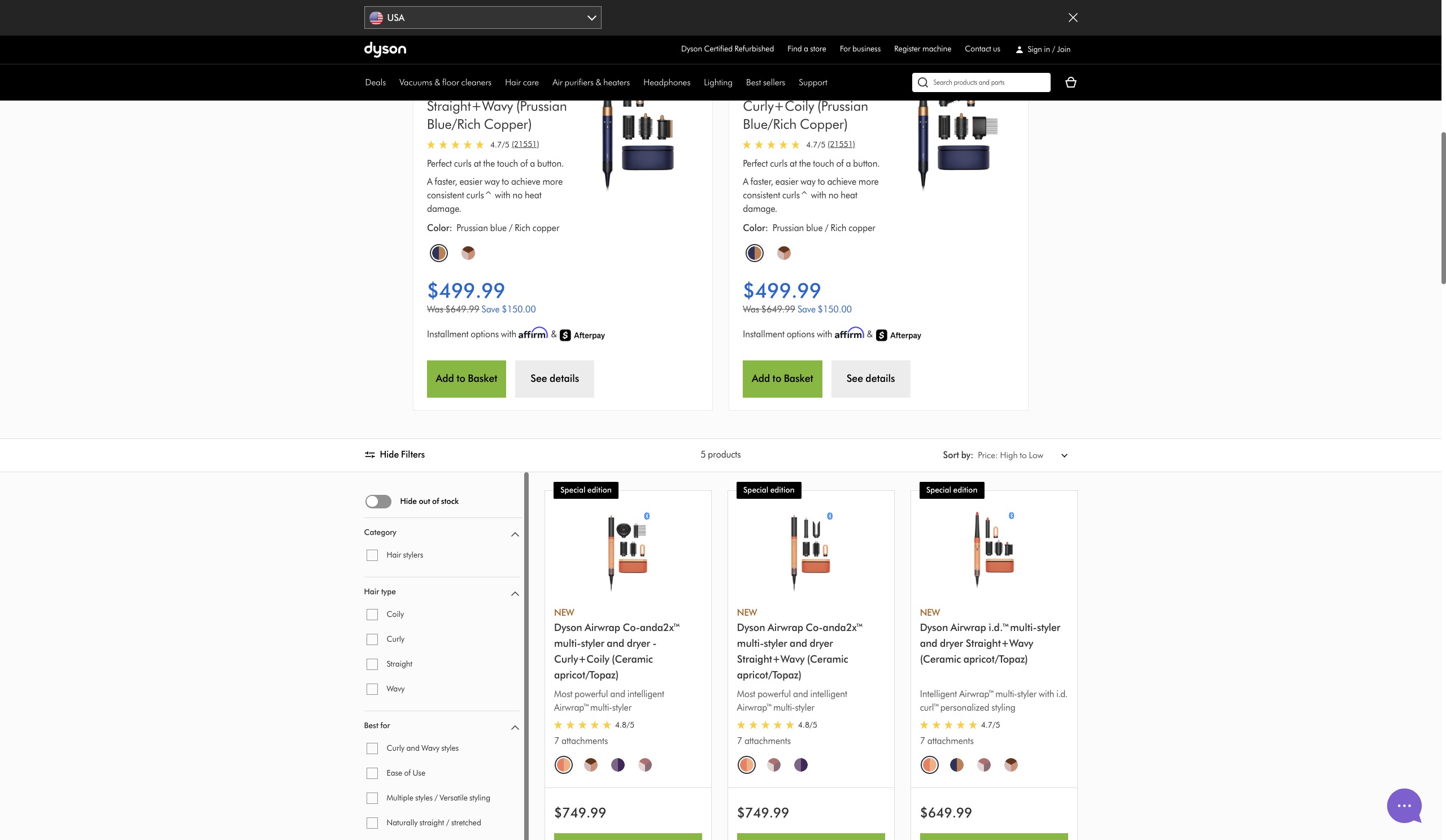Open Co-anda2x Curly+Coily product image

tap(628, 551)
